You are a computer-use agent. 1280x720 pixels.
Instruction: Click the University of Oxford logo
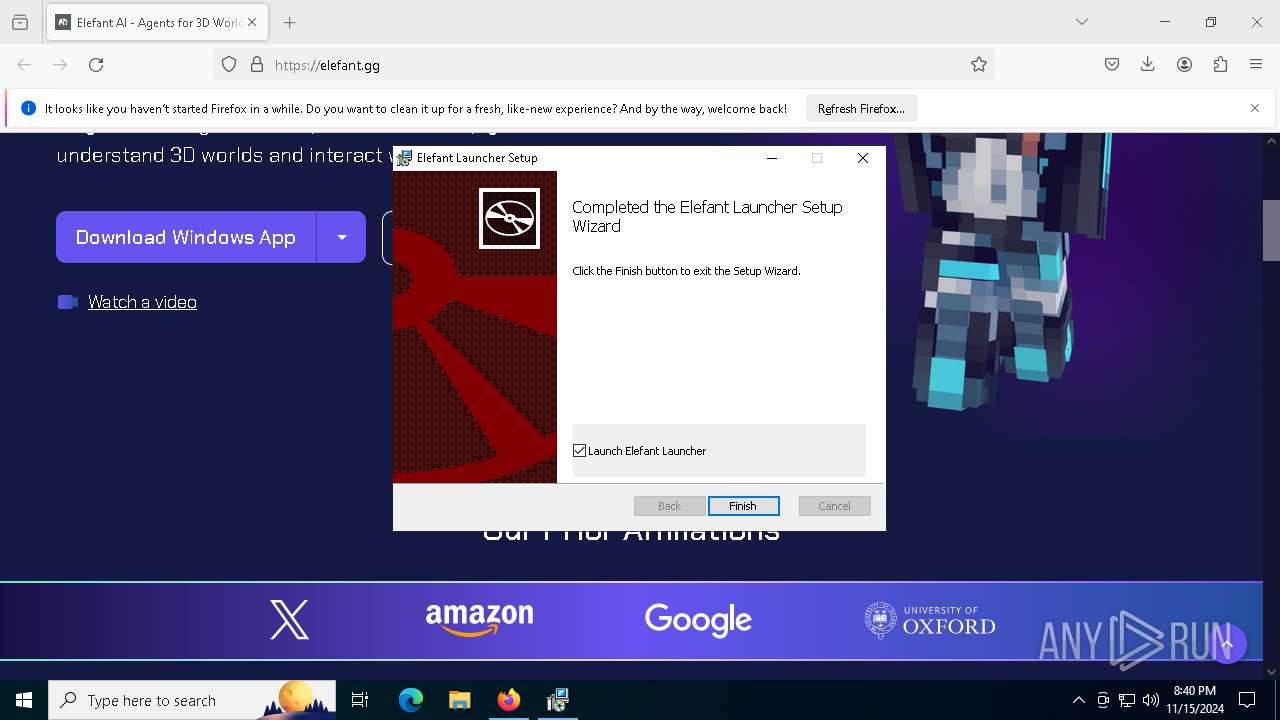point(930,621)
